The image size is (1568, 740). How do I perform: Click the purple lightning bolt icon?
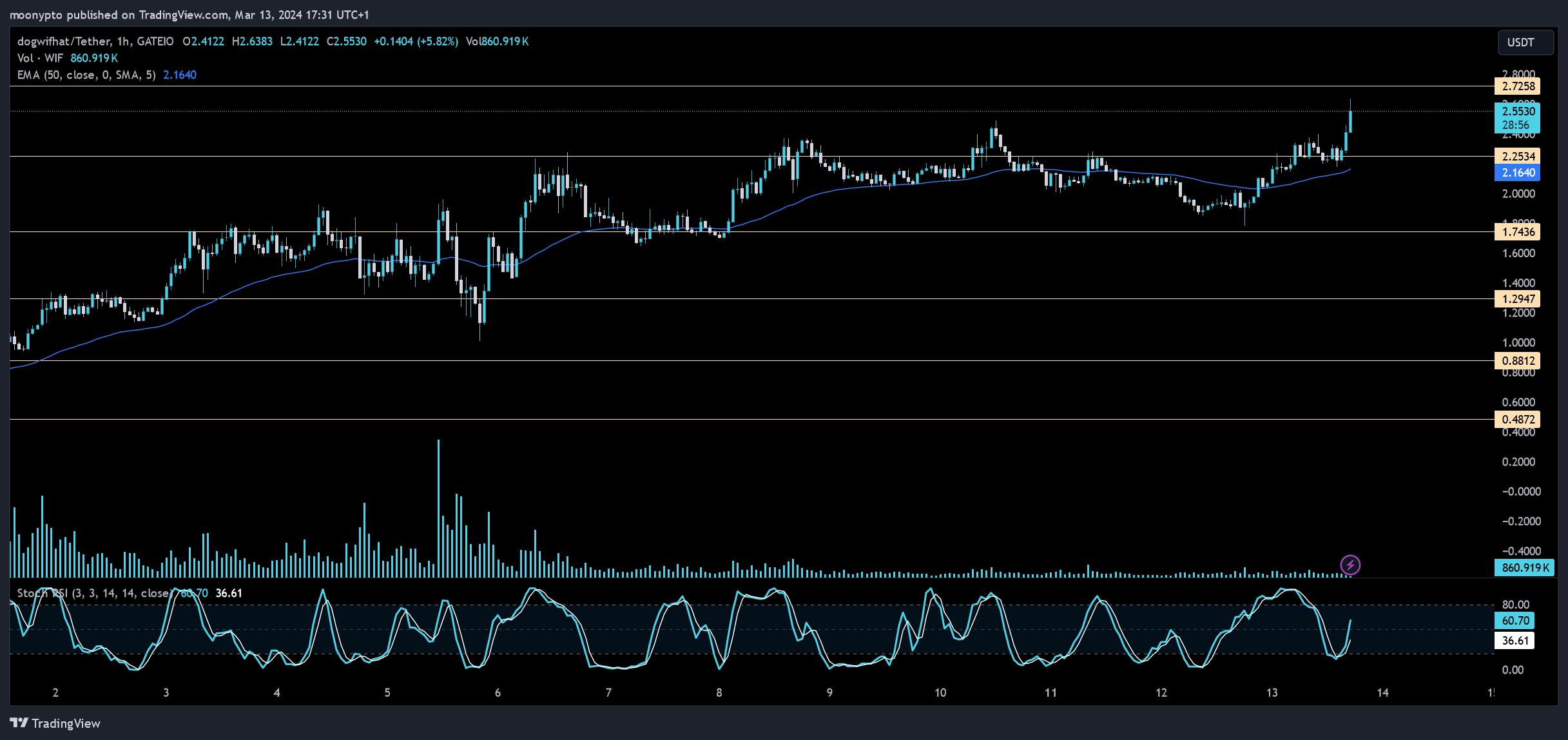coord(1350,565)
